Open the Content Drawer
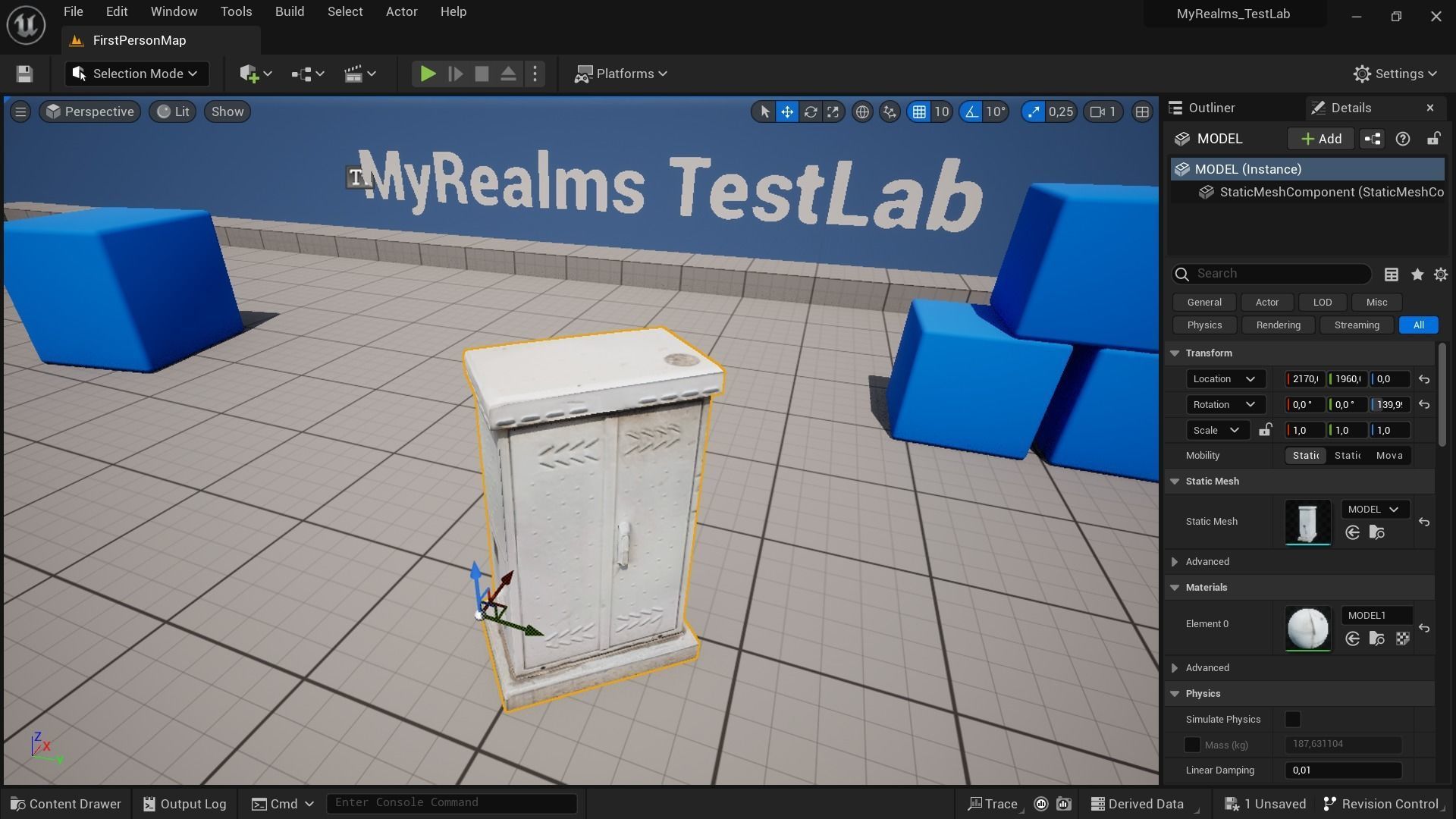The width and height of the screenshot is (1456, 819). [66, 804]
